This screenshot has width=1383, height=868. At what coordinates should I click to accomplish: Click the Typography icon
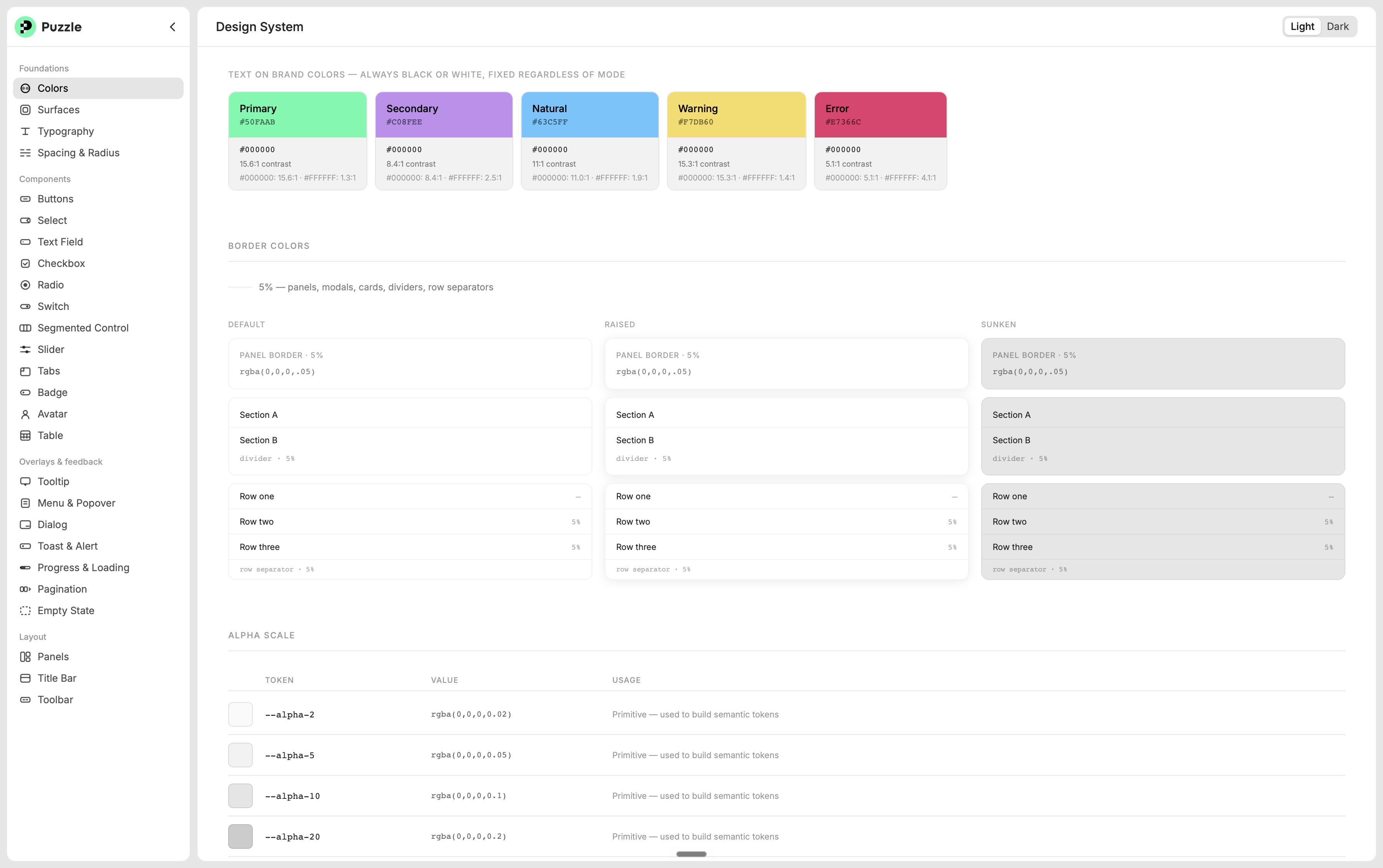coord(25,131)
